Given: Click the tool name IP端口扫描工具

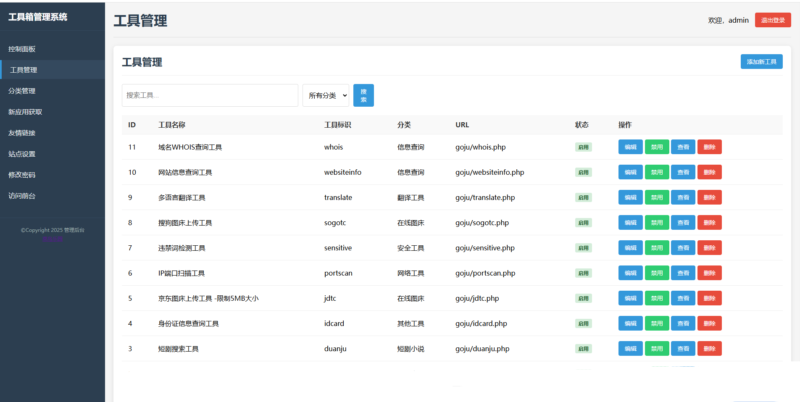Looking at the screenshot, I should click(x=181, y=273).
